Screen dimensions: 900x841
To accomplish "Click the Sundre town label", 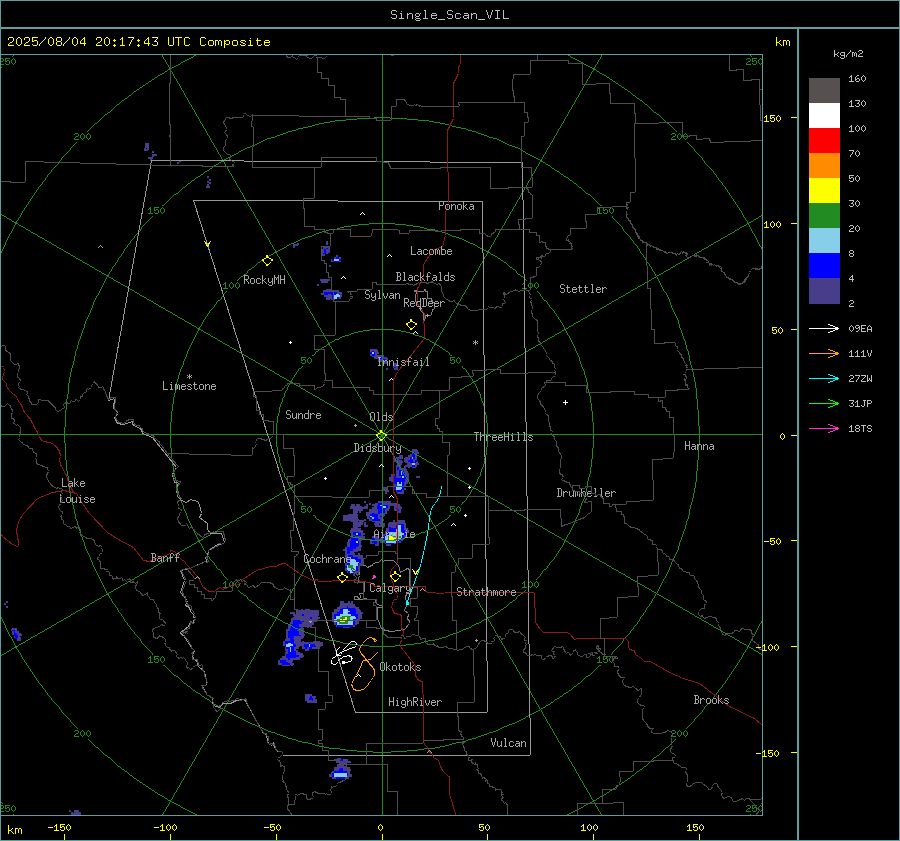I will (x=303, y=414).
